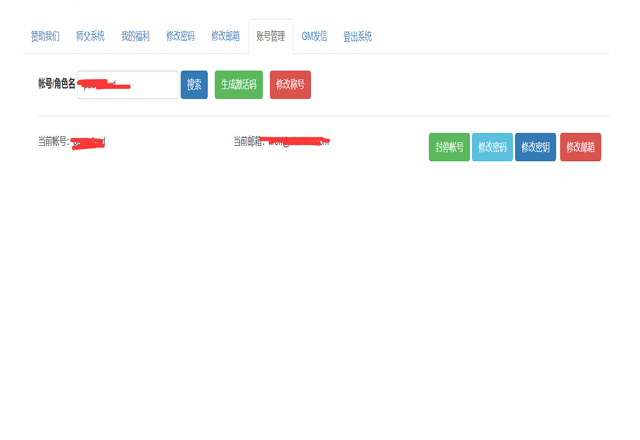
Task: Click the green 生成激活码 button
Action: [x=239, y=85]
